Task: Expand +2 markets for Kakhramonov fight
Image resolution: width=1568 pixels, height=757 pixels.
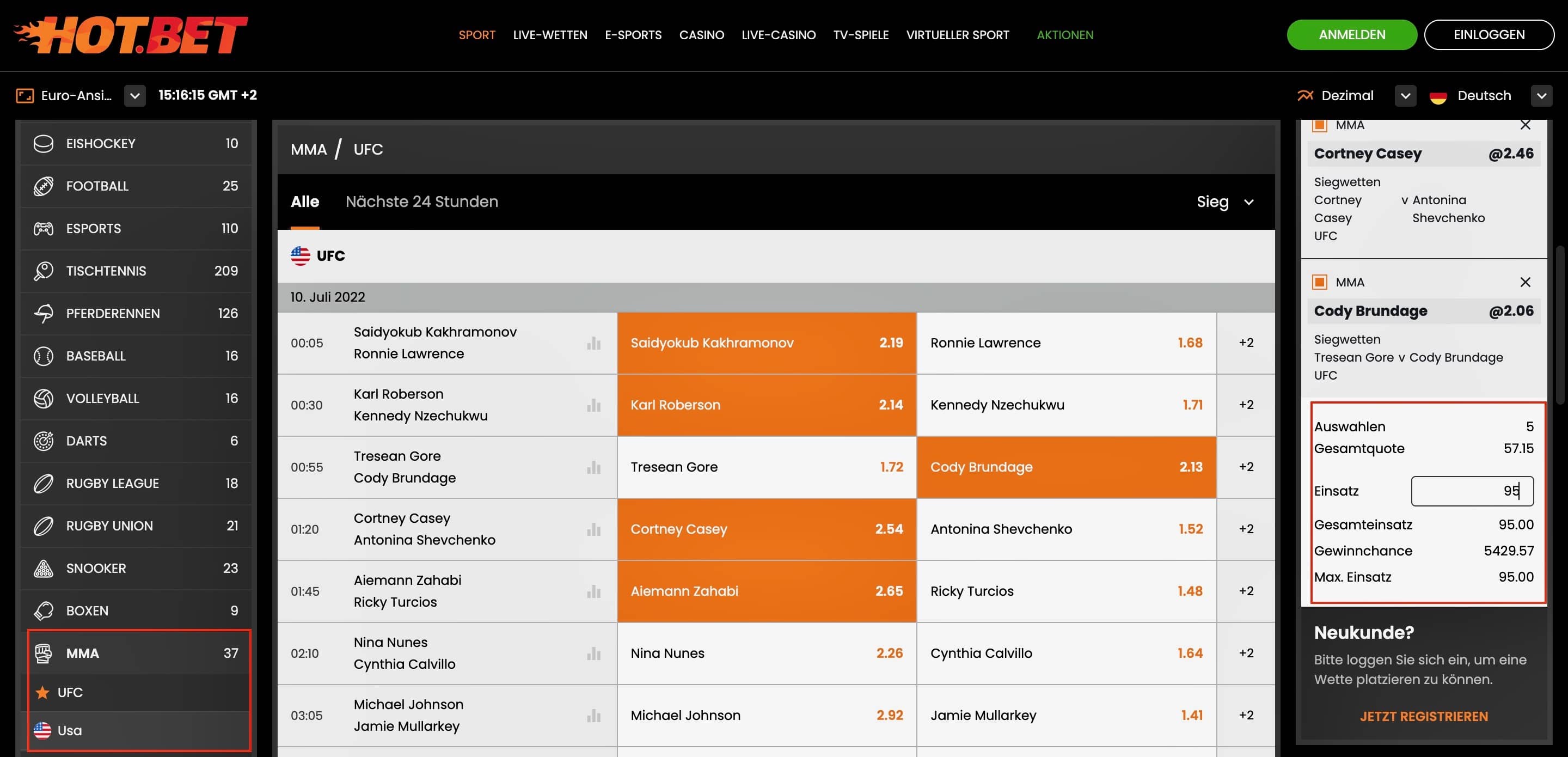Action: click(1245, 343)
